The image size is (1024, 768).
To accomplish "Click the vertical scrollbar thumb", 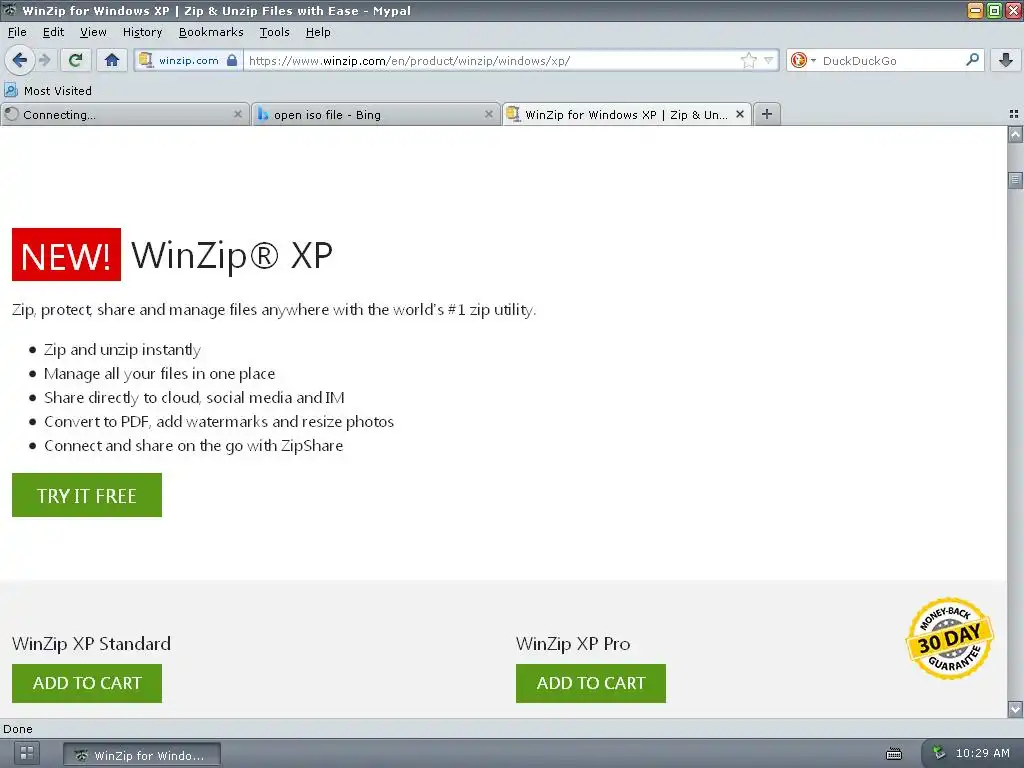I will [x=1015, y=180].
